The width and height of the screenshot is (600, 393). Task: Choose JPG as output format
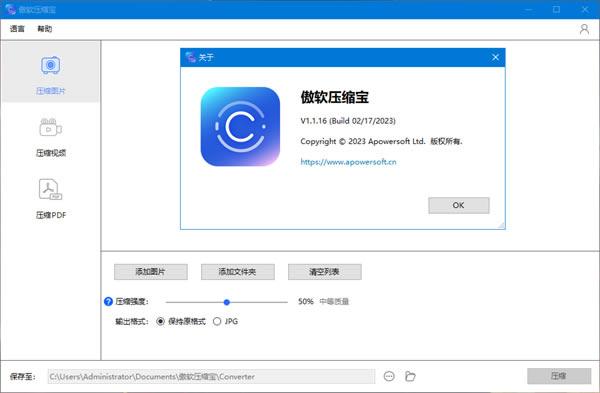tap(225, 321)
